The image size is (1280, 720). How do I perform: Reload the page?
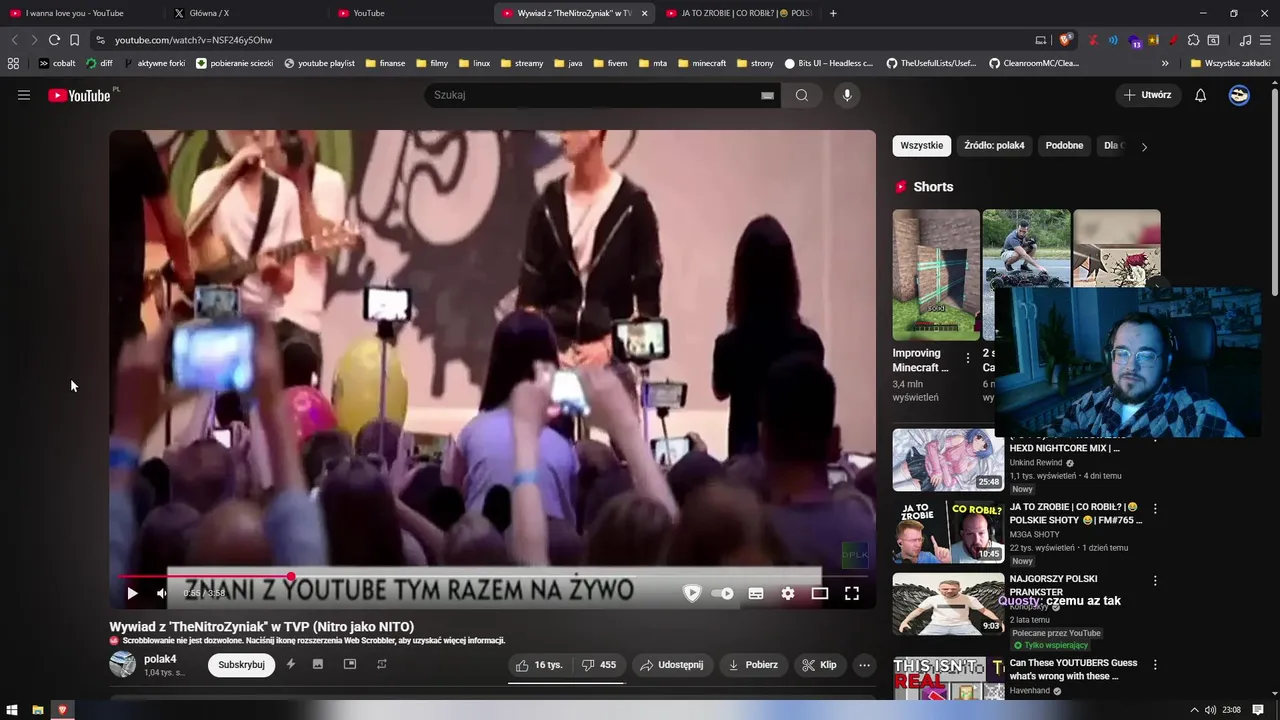click(54, 40)
